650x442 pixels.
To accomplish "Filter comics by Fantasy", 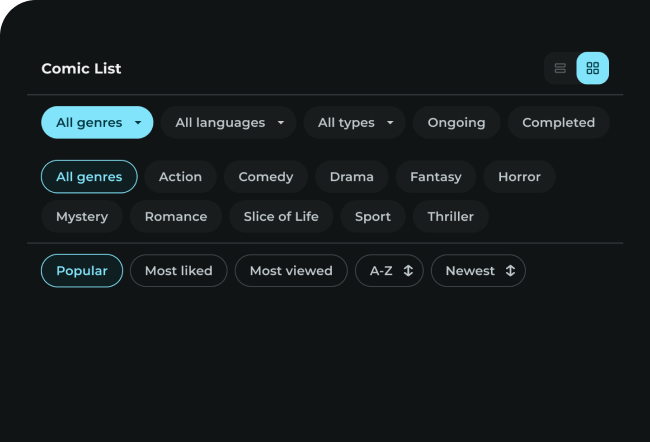I will click(435, 177).
